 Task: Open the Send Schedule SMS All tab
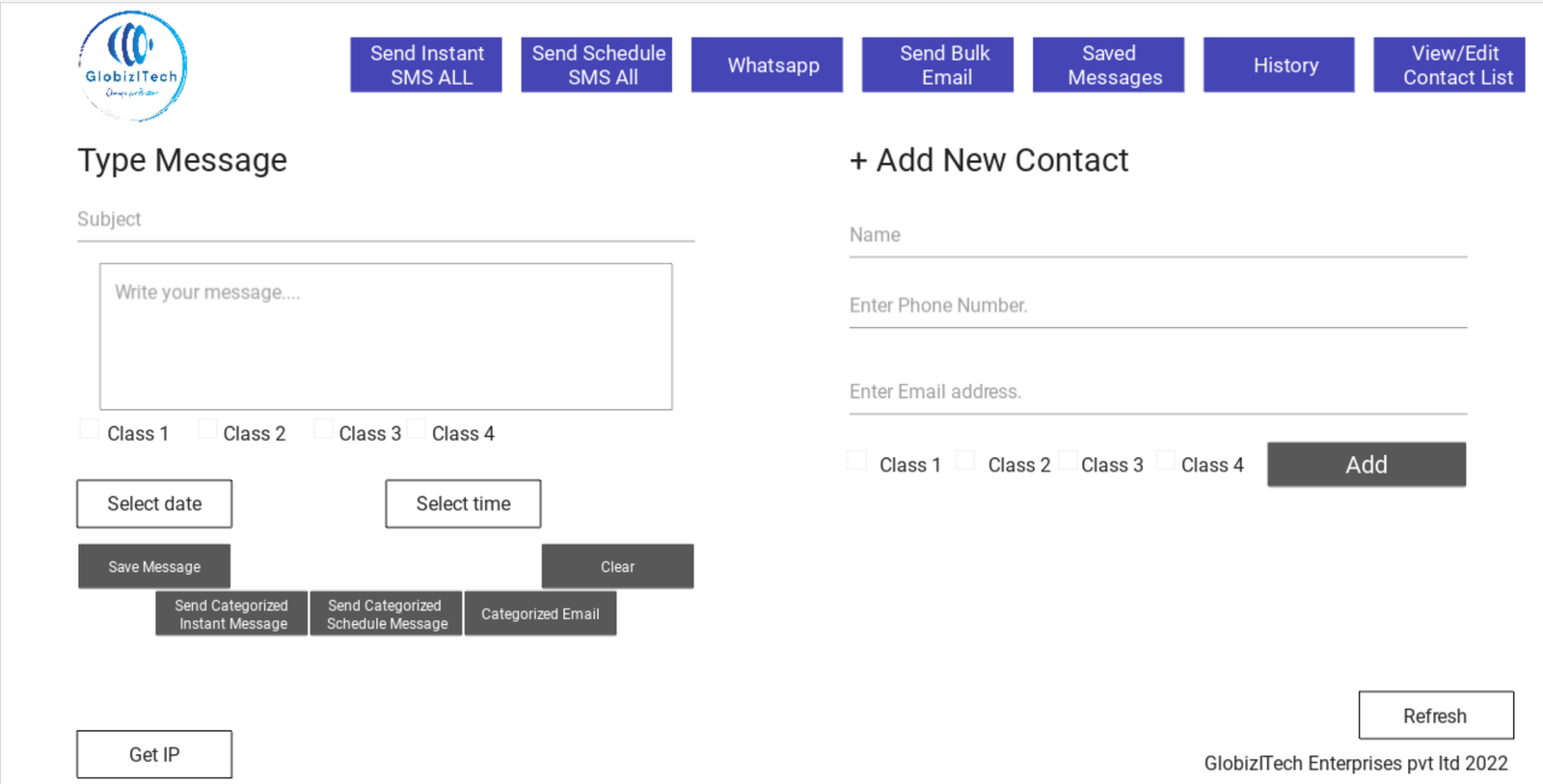(x=597, y=66)
